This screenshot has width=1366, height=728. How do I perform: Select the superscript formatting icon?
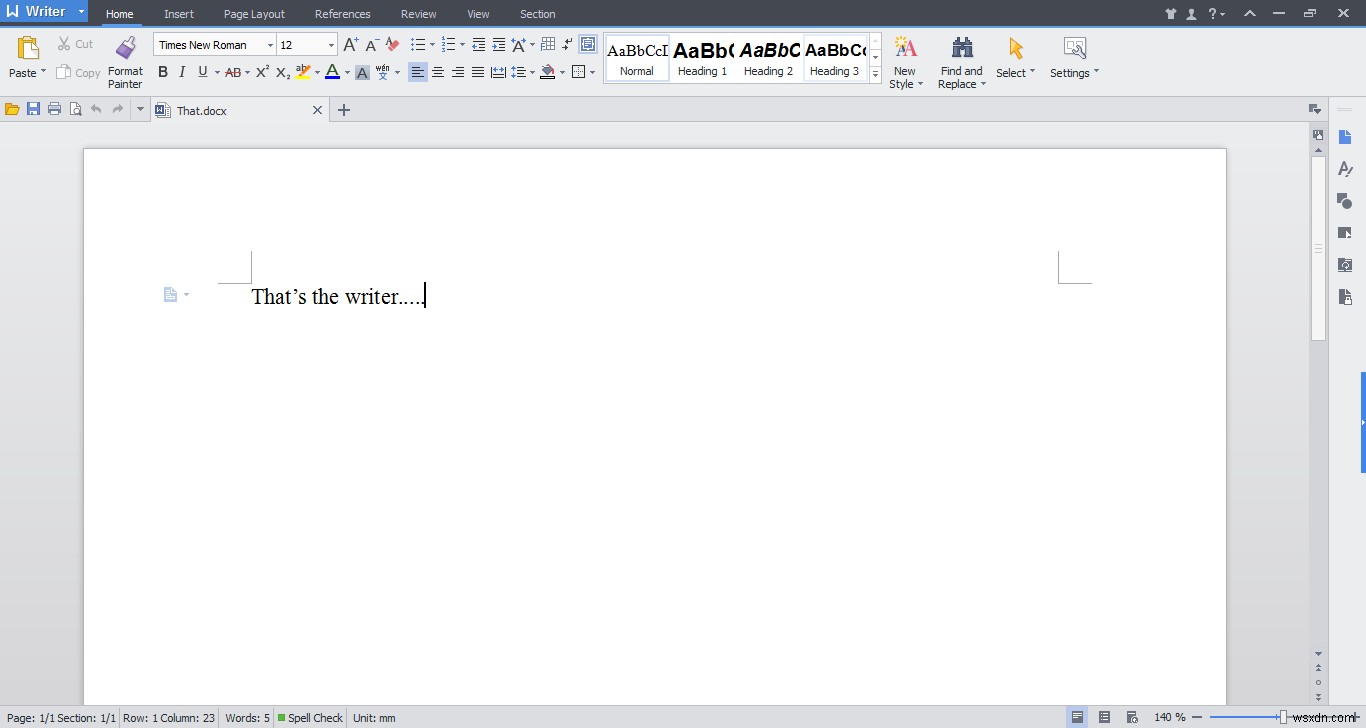pyautogui.click(x=261, y=71)
